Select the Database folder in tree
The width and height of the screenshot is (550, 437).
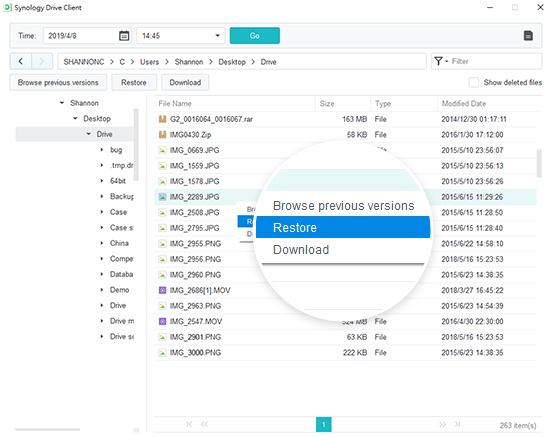point(121,274)
